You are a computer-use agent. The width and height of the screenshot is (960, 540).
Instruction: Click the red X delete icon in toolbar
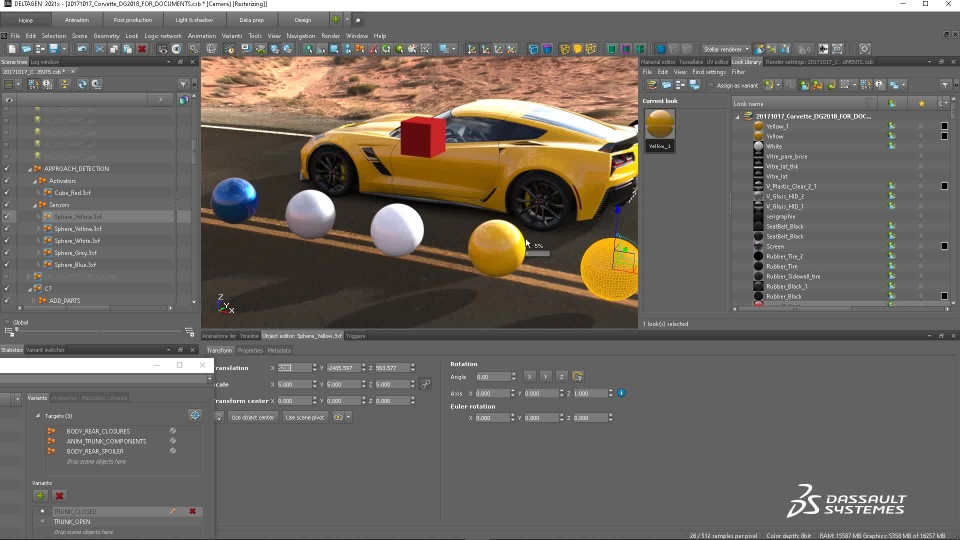pyautogui.click(x=142, y=49)
